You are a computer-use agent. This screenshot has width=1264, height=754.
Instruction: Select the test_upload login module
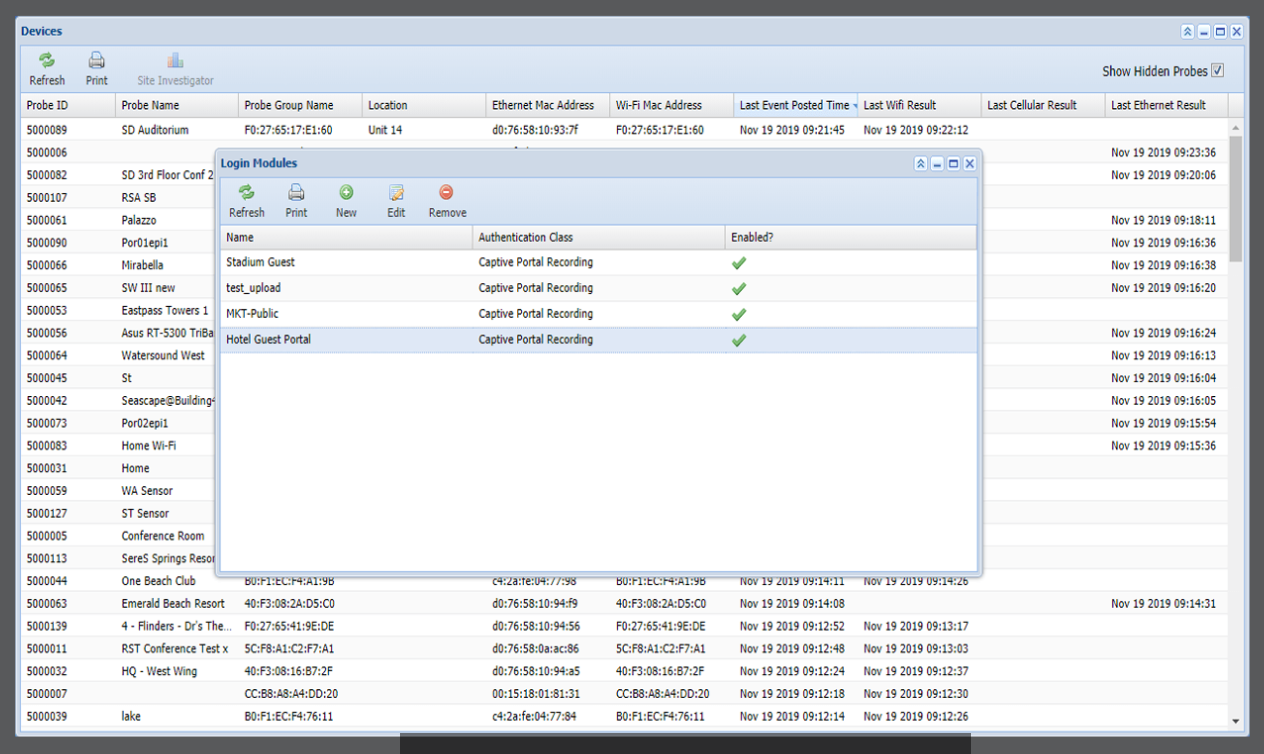pyautogui.click(x=598, y=288)
